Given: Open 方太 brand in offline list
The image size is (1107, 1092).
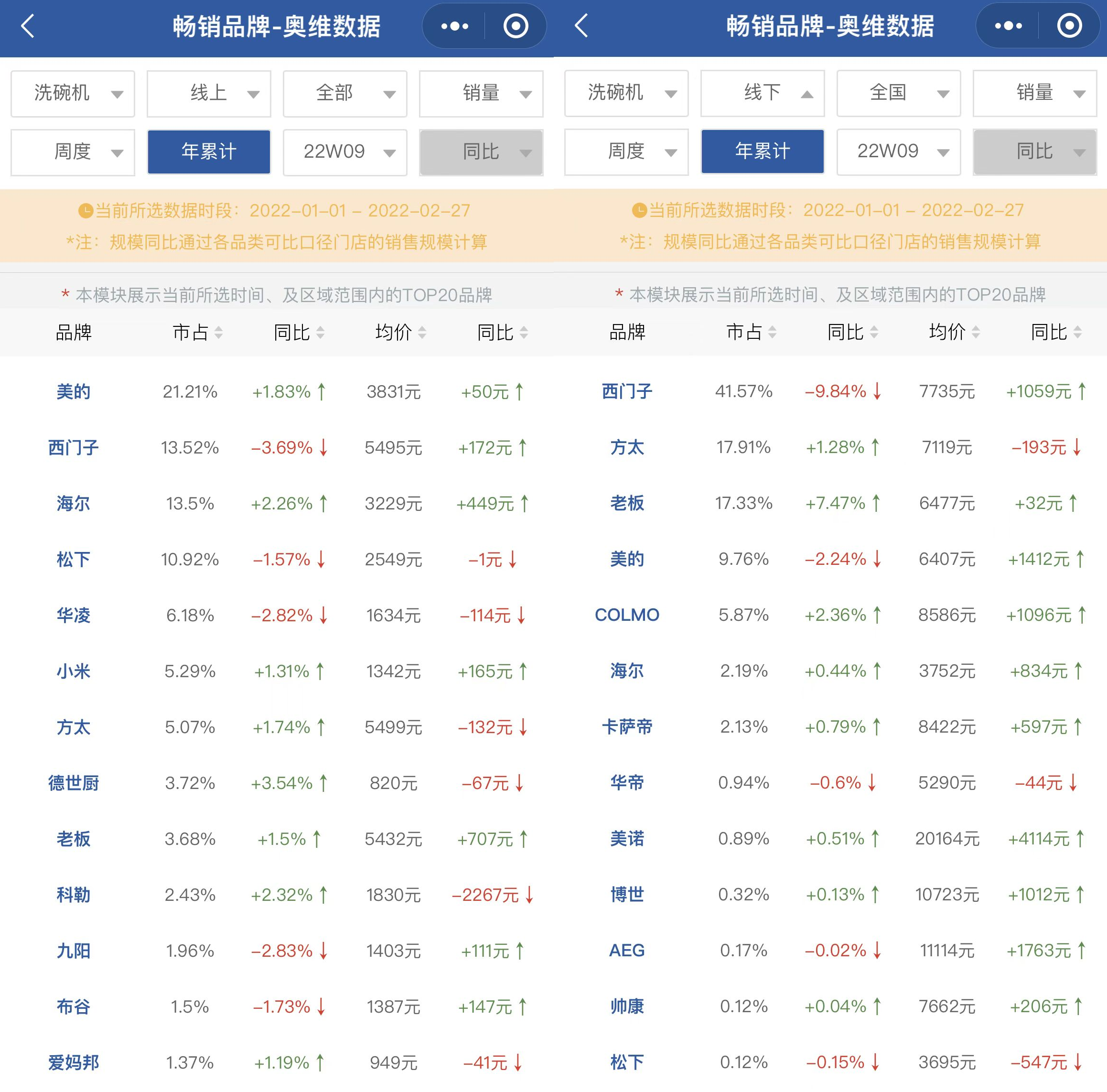Looking at the screenshot, I should tap(627, 447).
